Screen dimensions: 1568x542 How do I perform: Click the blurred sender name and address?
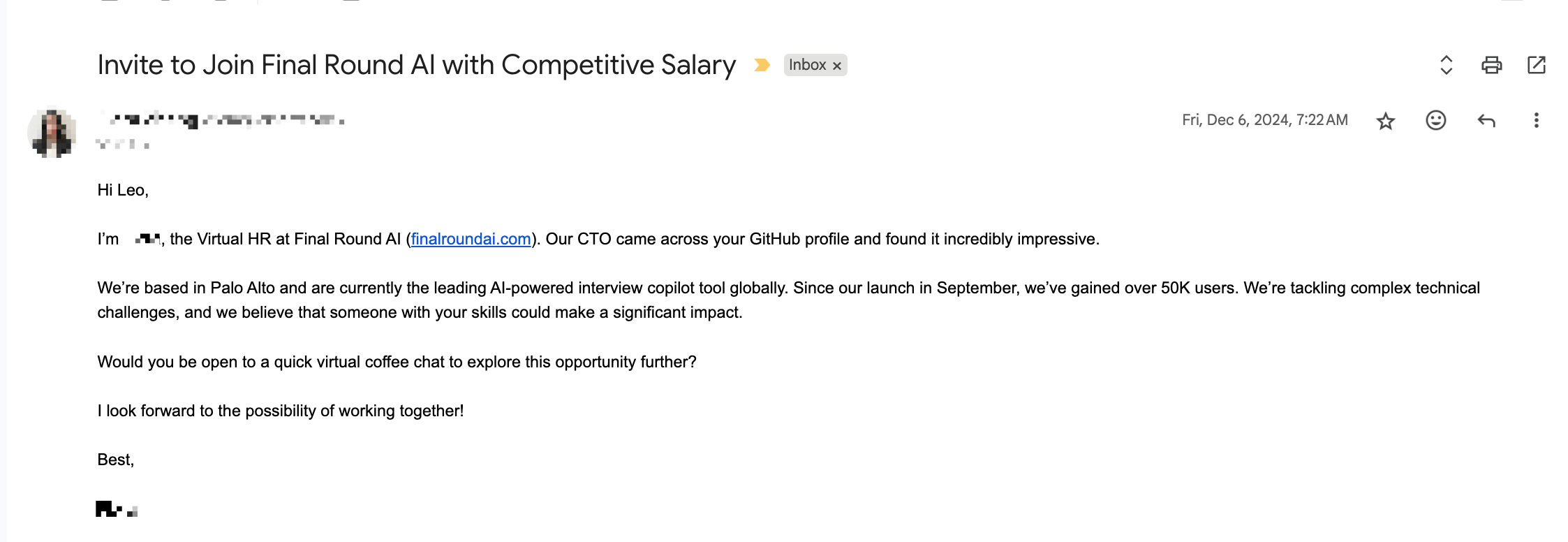222,120
